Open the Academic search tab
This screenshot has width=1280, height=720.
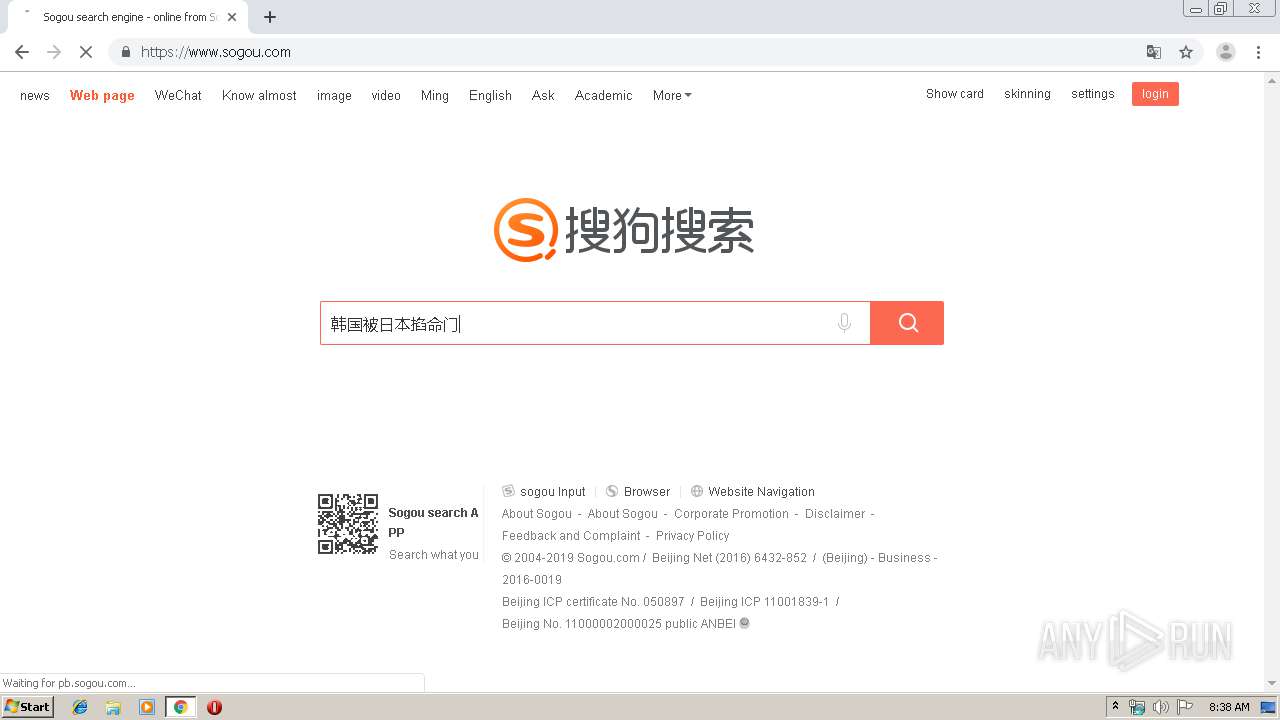pos(603,95)
